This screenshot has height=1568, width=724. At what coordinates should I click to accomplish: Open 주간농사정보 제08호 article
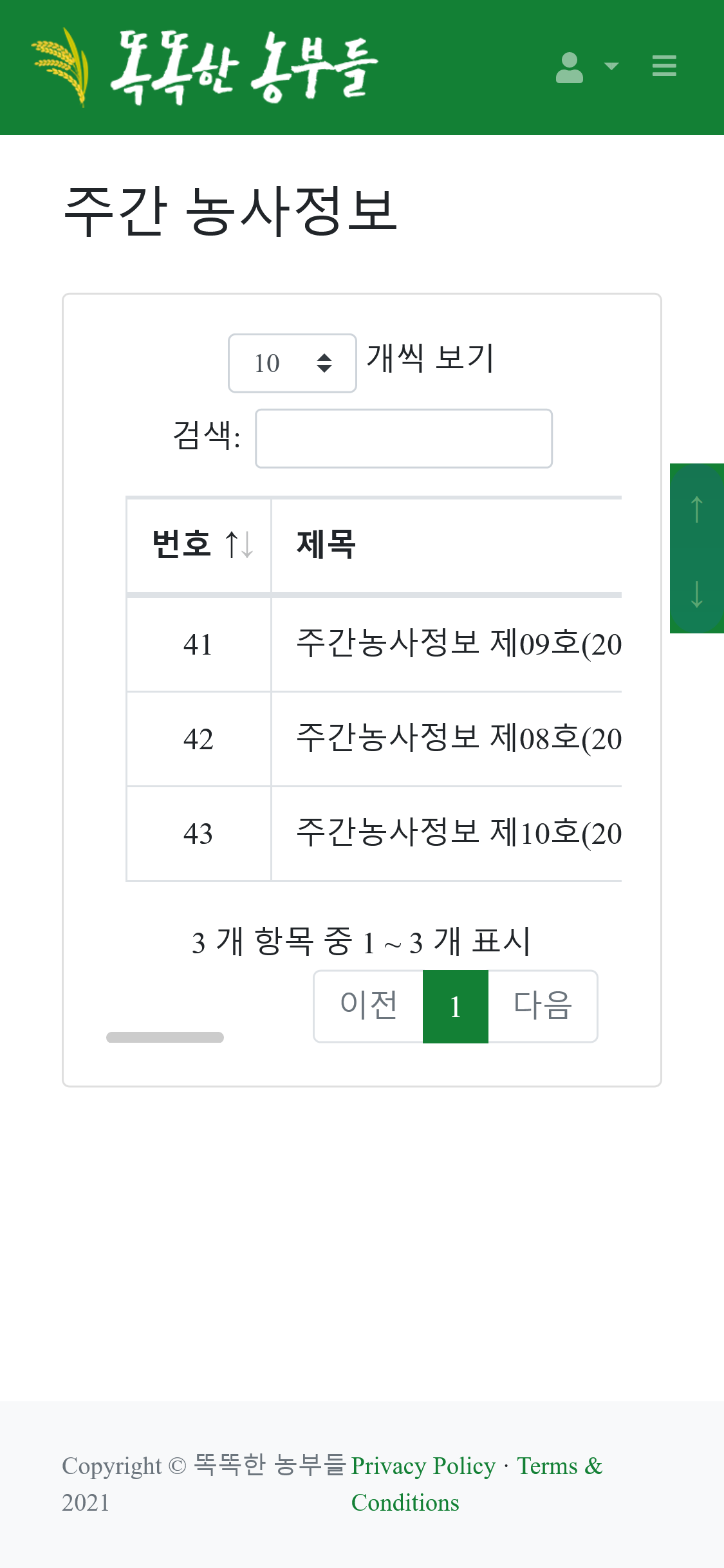point(458,738)
